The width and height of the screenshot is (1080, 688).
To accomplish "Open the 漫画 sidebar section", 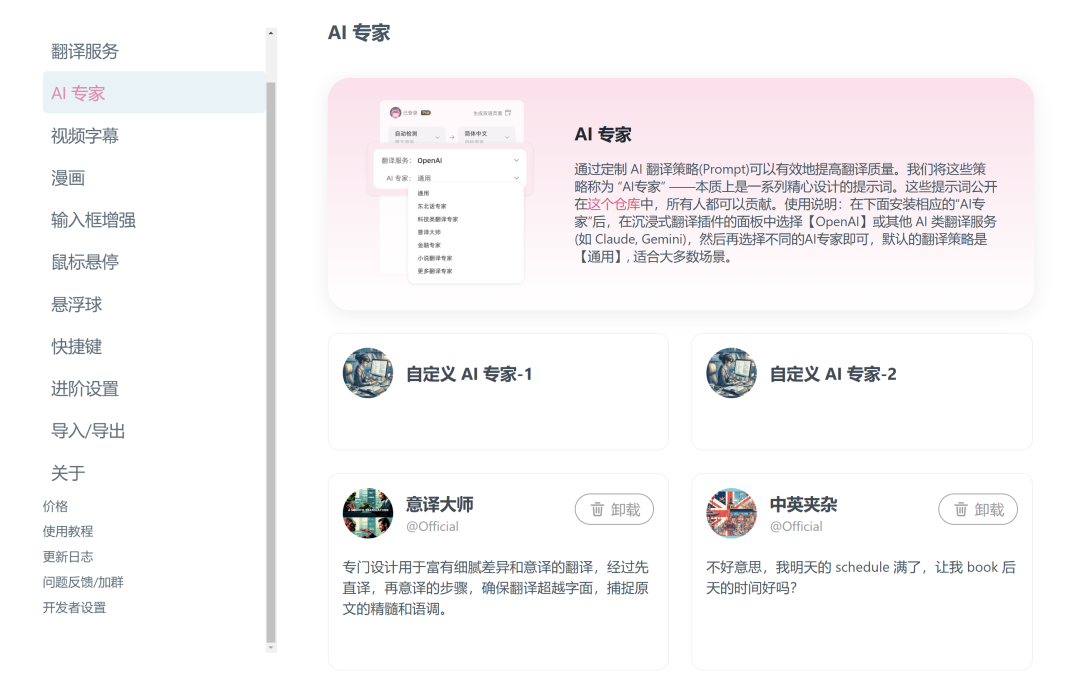I will click(68, 178).
